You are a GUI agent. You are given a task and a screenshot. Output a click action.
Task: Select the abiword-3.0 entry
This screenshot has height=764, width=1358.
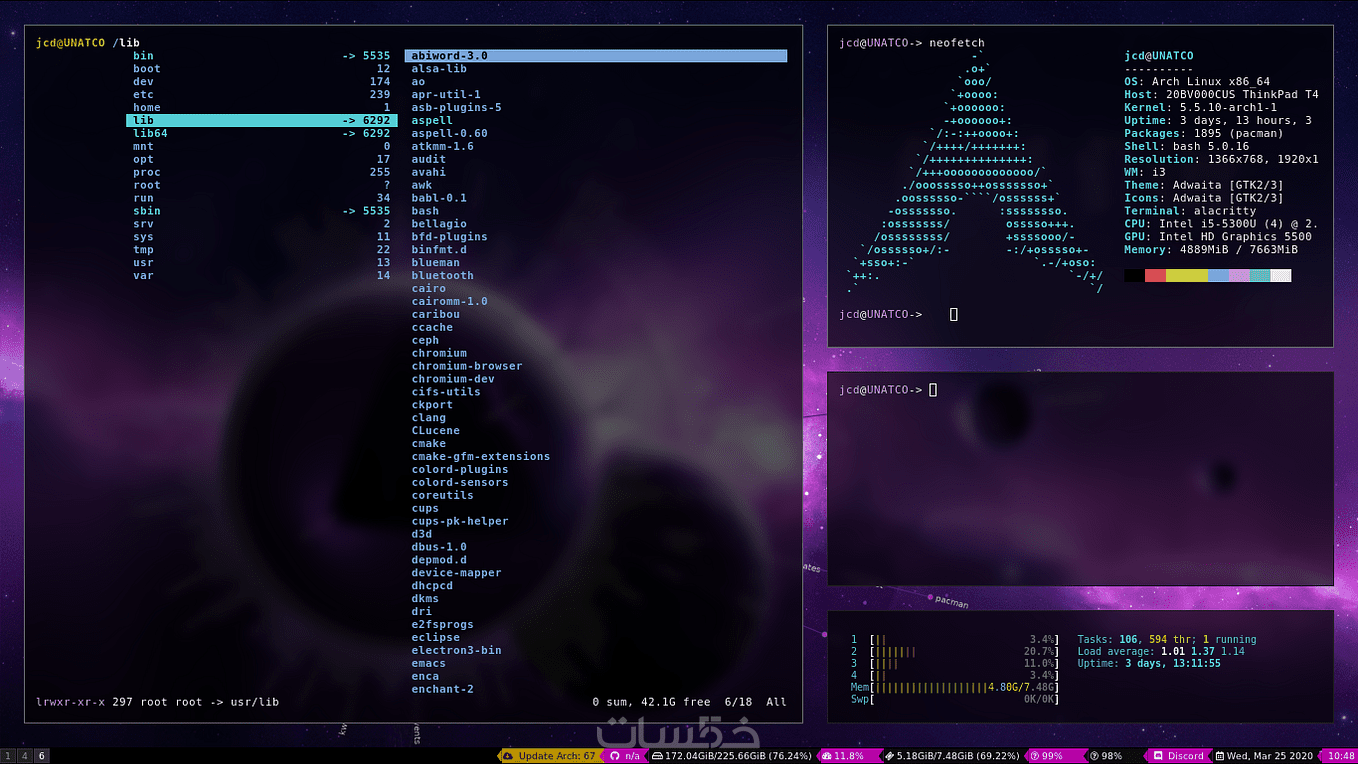point(596,56)
